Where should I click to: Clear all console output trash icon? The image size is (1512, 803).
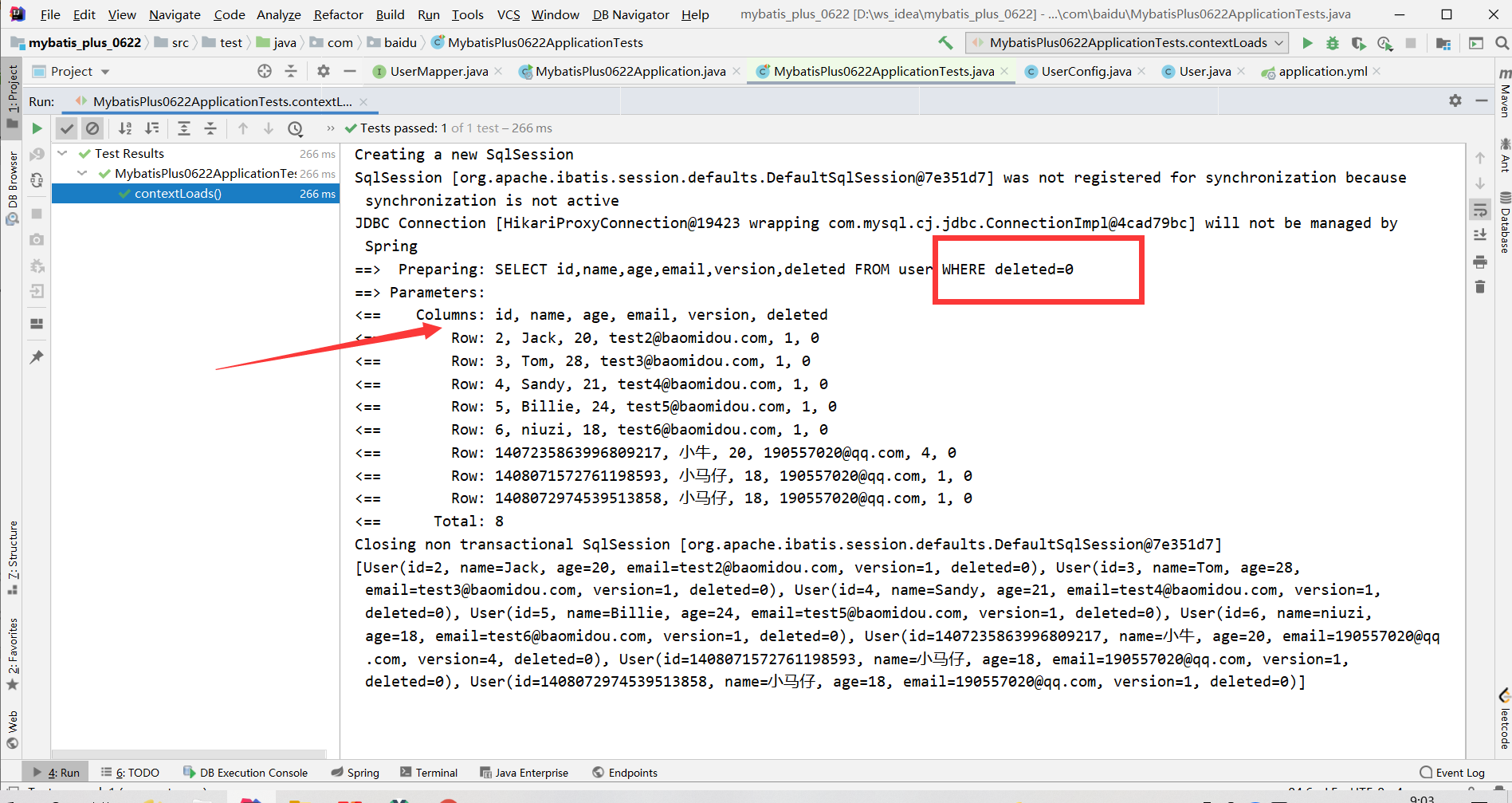[x=1480, y=287]
